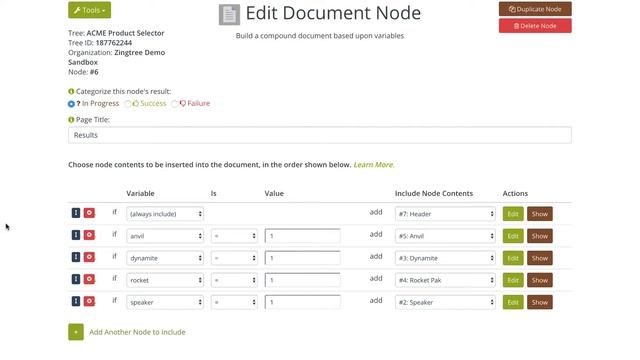This screenshot has width=640, height=360.
Task: Click the reorder handle icon for the speaker row
Action: point(76,301)
